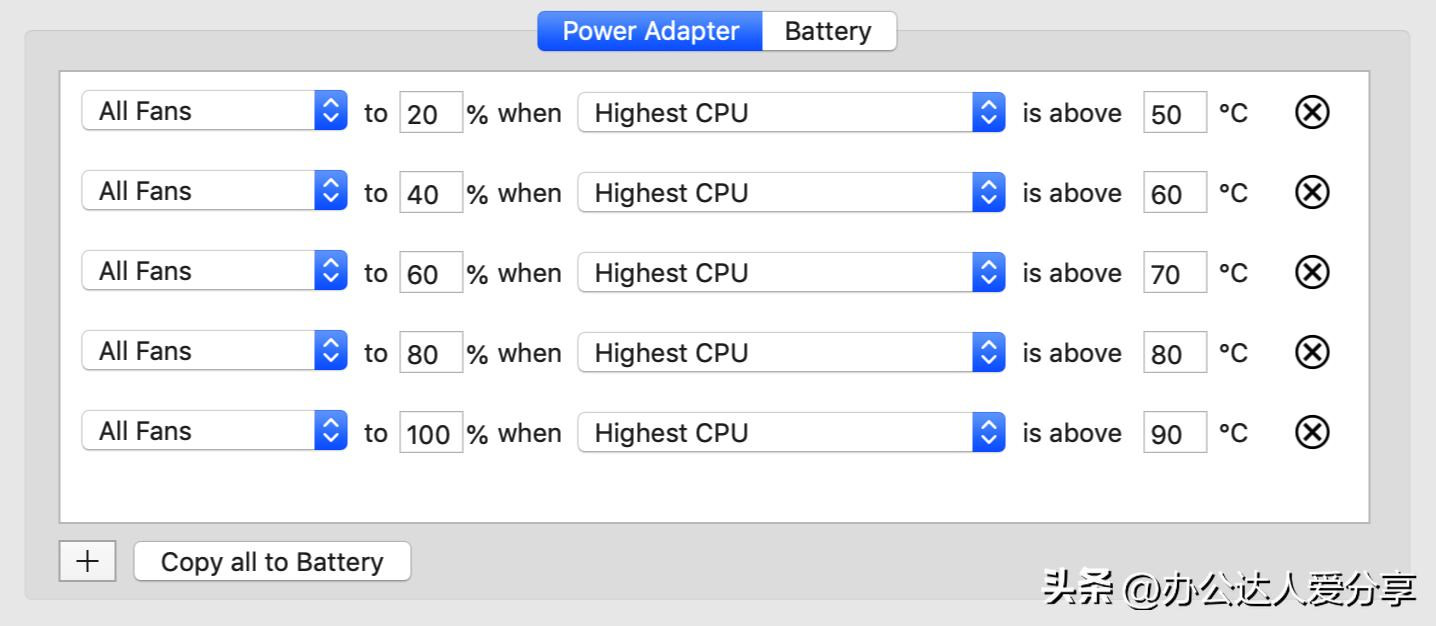Open Highest CPU dropdown in 100% rule
1436x626 pixels.
790,432
